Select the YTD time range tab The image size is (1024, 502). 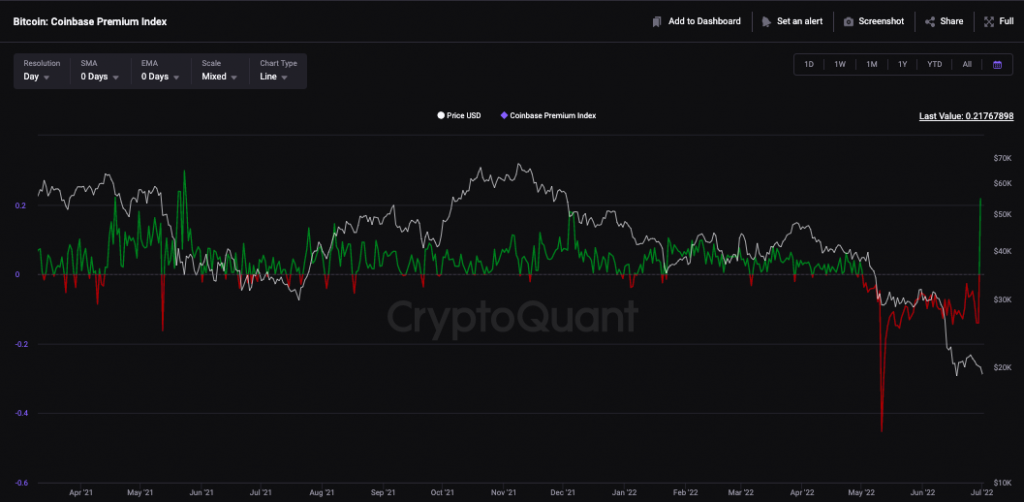(935, 65)
